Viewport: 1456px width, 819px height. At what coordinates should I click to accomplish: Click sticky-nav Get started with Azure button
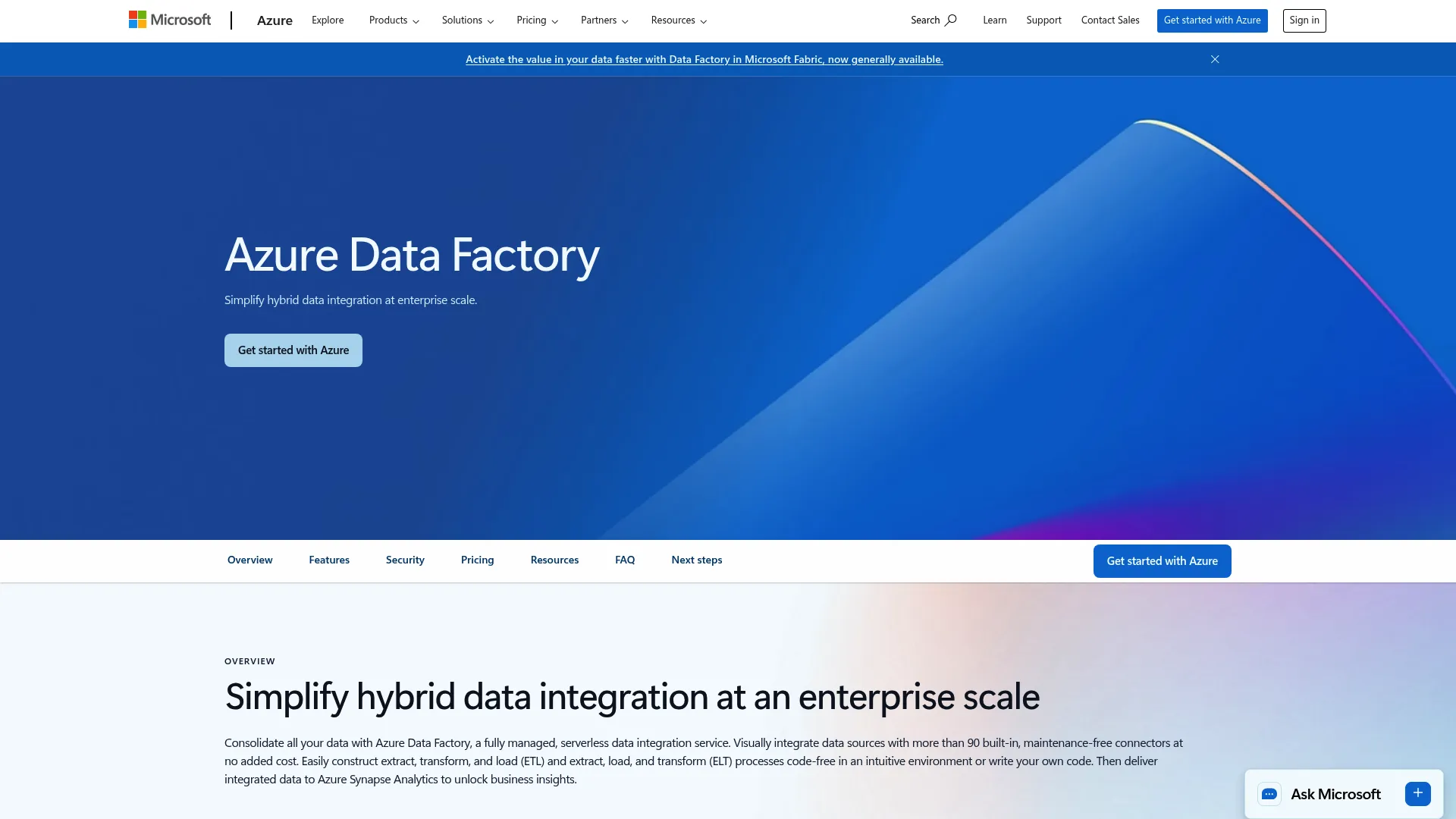coord(1162,561)
